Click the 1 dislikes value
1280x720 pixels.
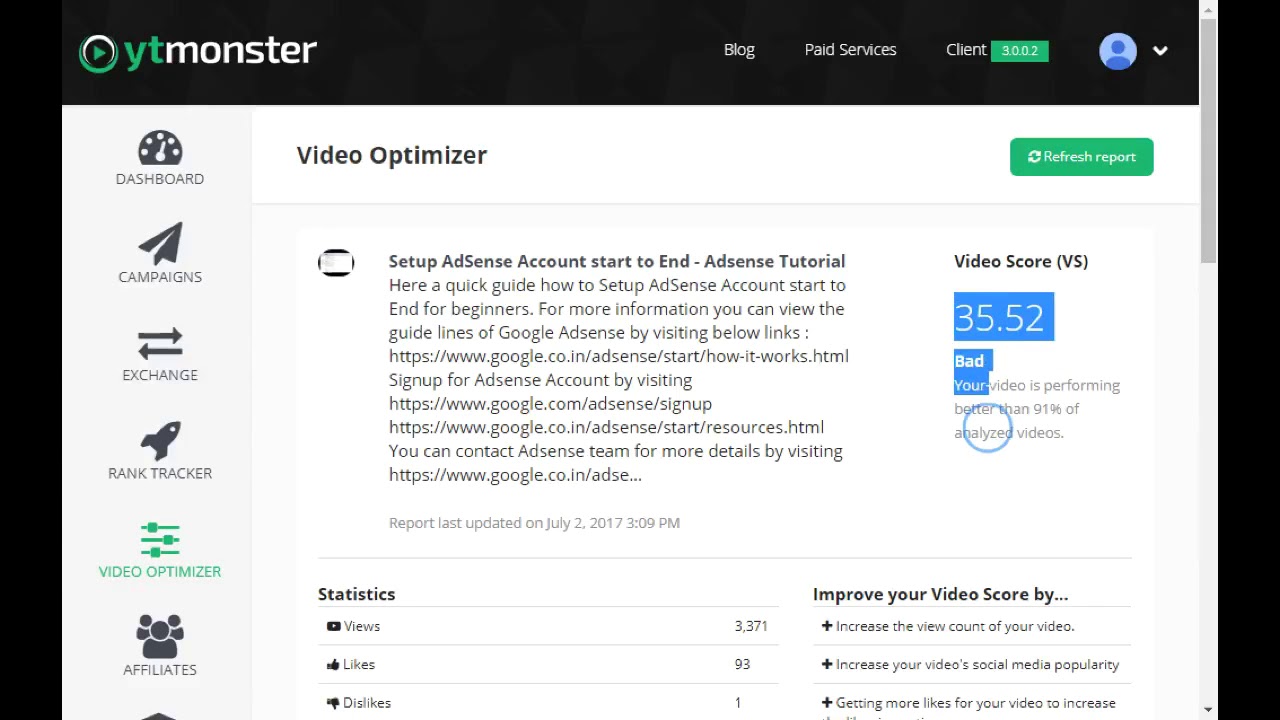pyautogui.click(x=738, y=703)
